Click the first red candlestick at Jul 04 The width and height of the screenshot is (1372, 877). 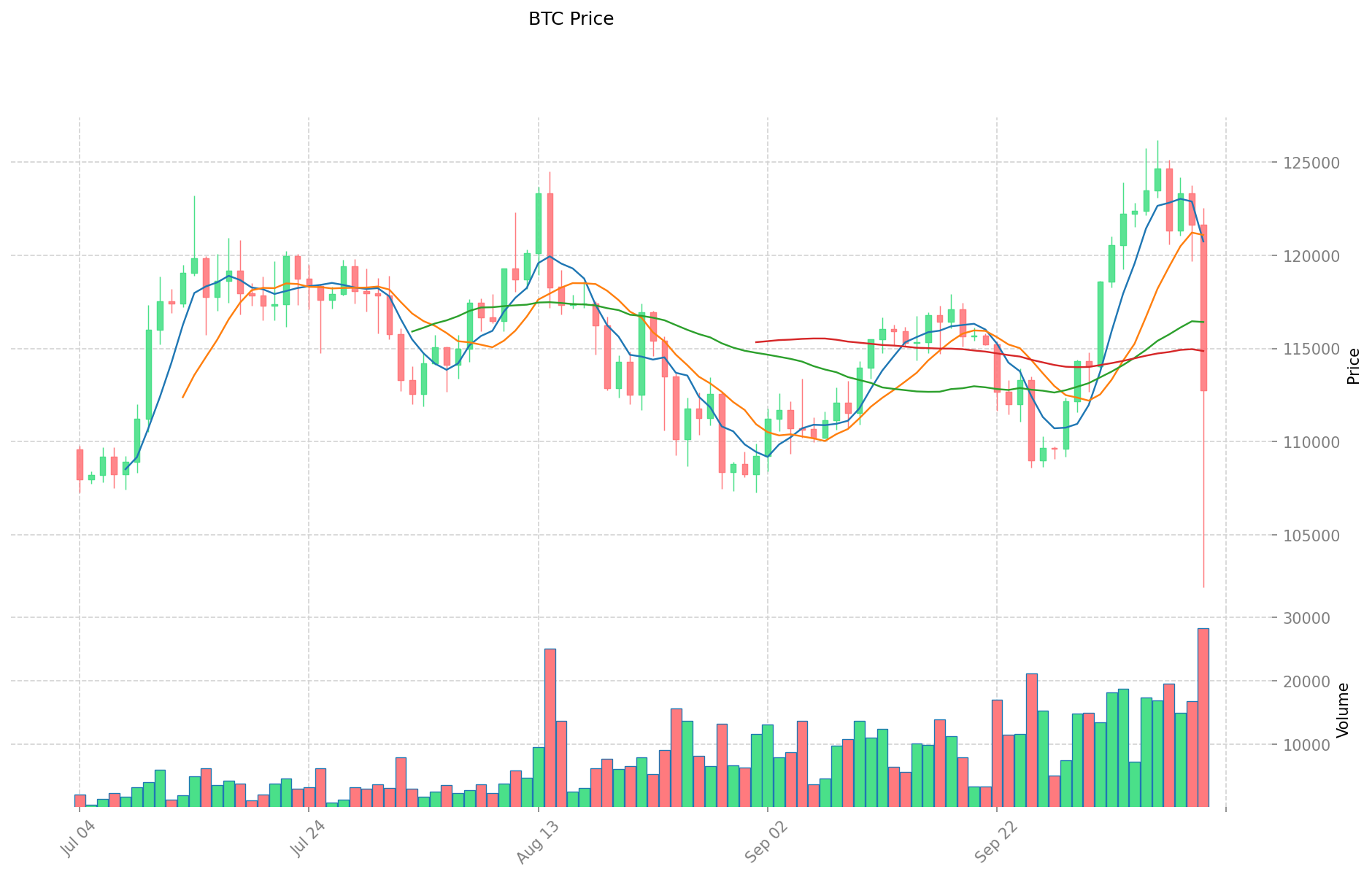click(80, 464)
